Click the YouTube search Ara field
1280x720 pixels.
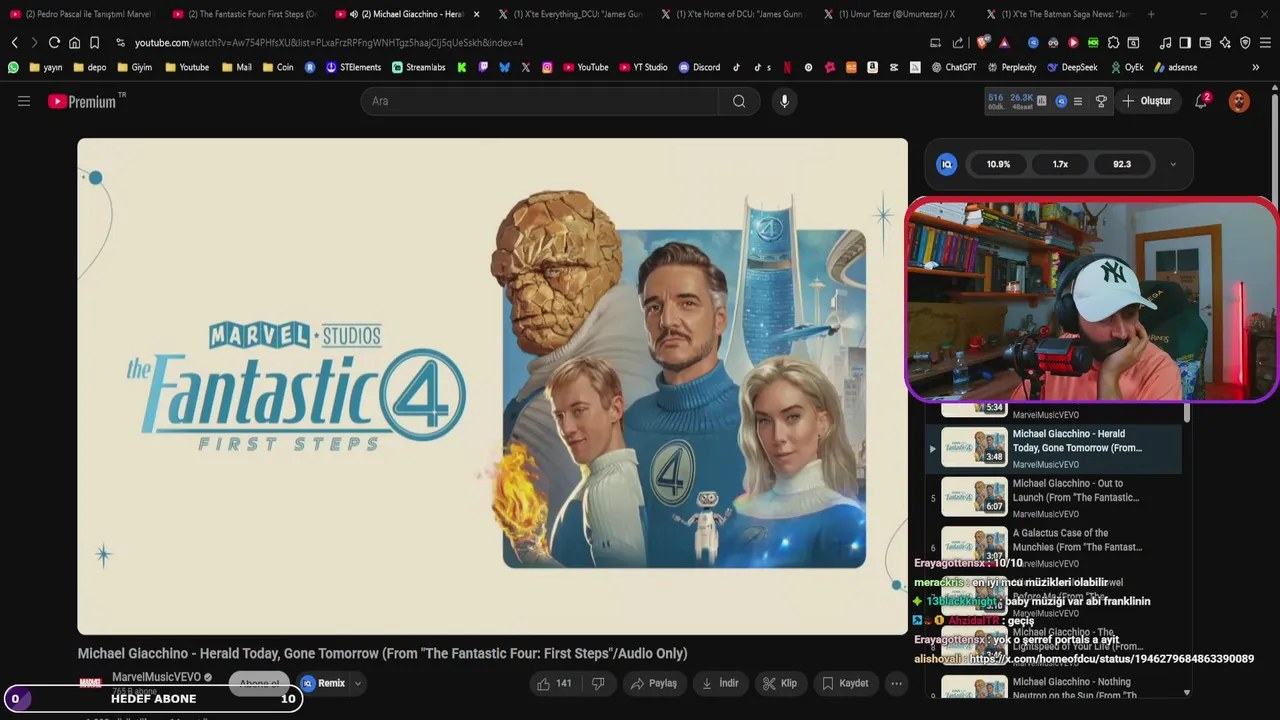pos(539,101)
